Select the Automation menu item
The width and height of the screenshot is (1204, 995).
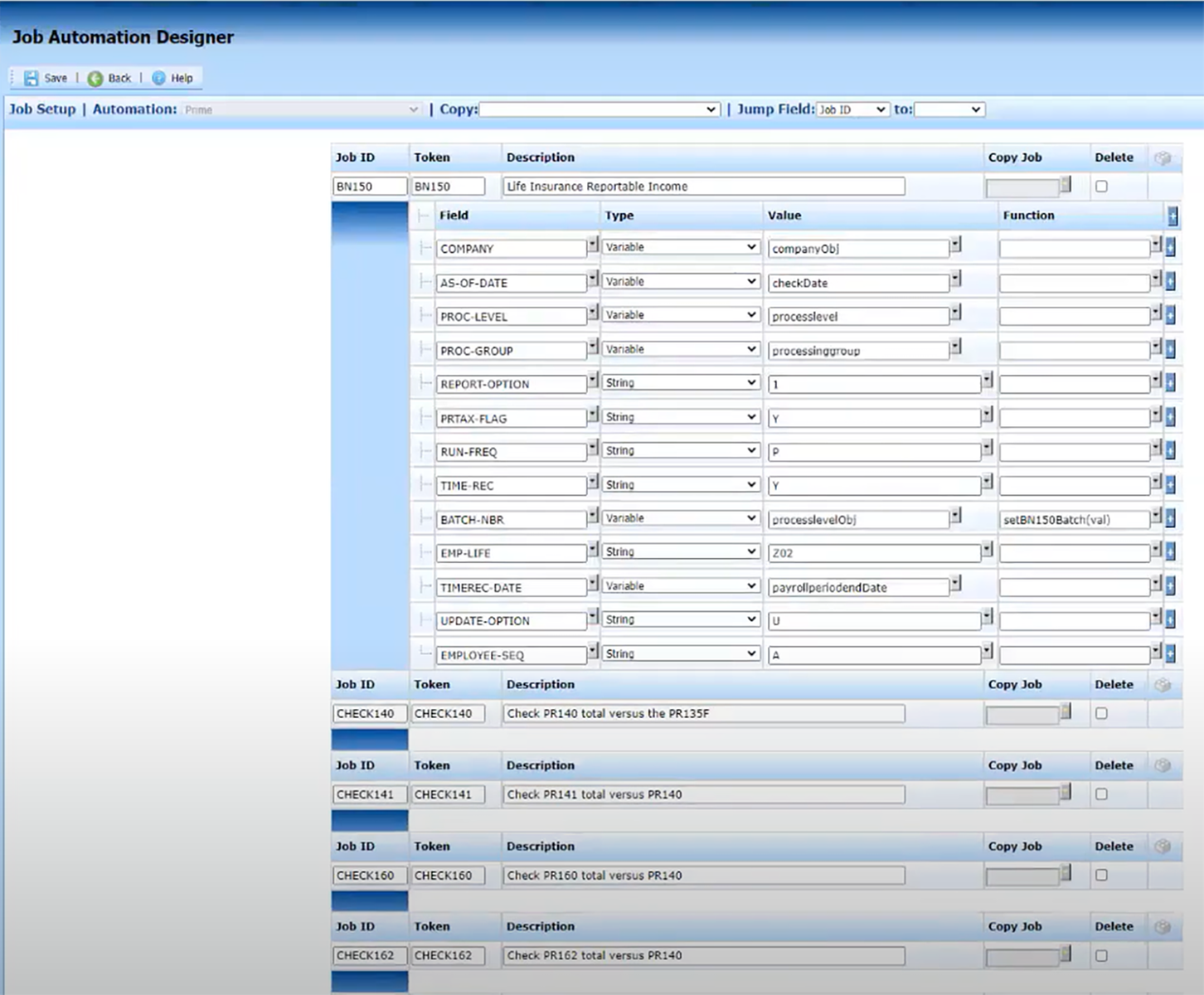(134, 109)
